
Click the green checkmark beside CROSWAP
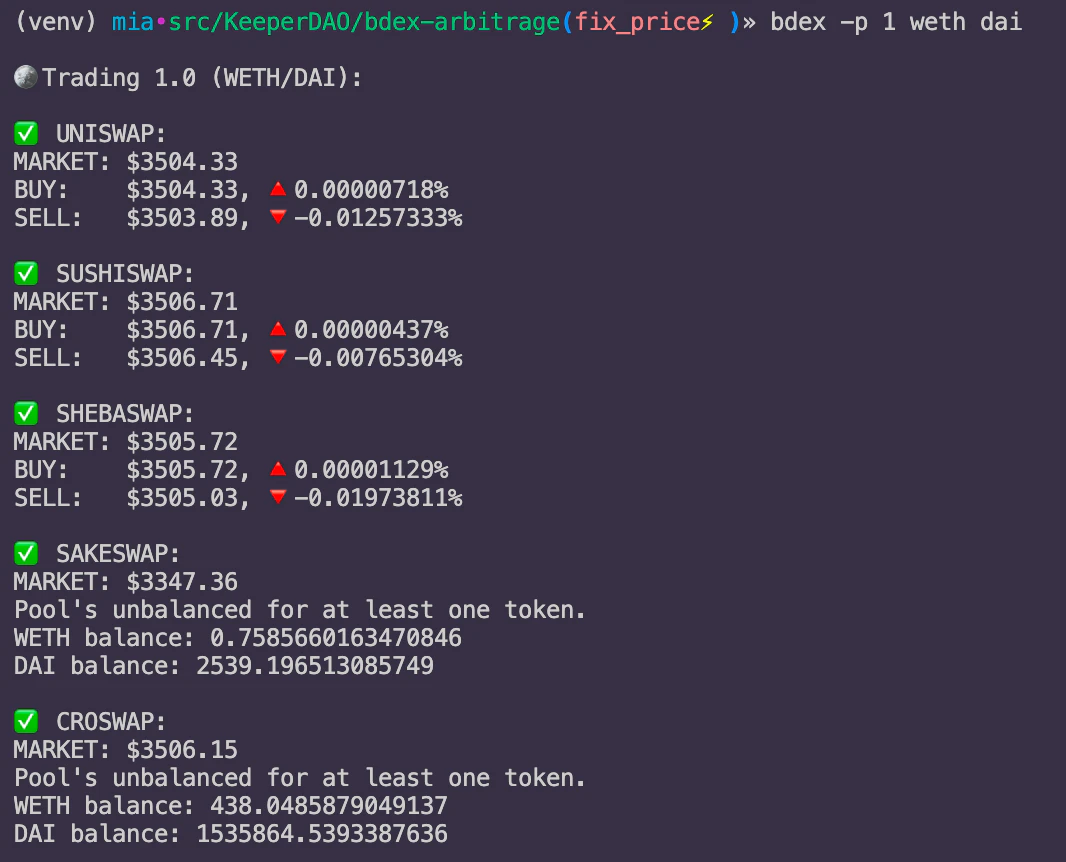[26, 721]
